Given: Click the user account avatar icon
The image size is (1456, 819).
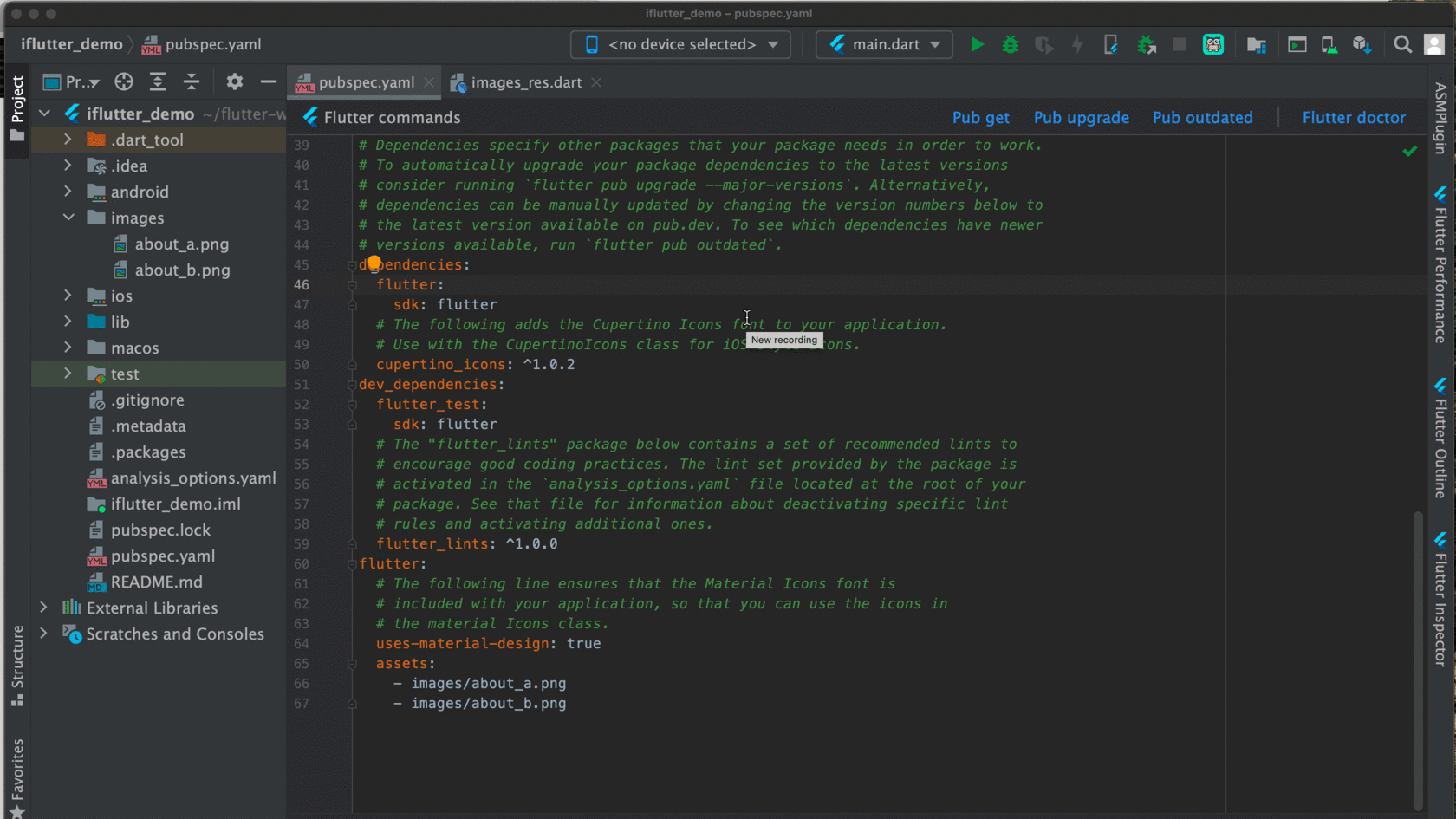Looking at the screenshot, I should tap(1434, 44).
